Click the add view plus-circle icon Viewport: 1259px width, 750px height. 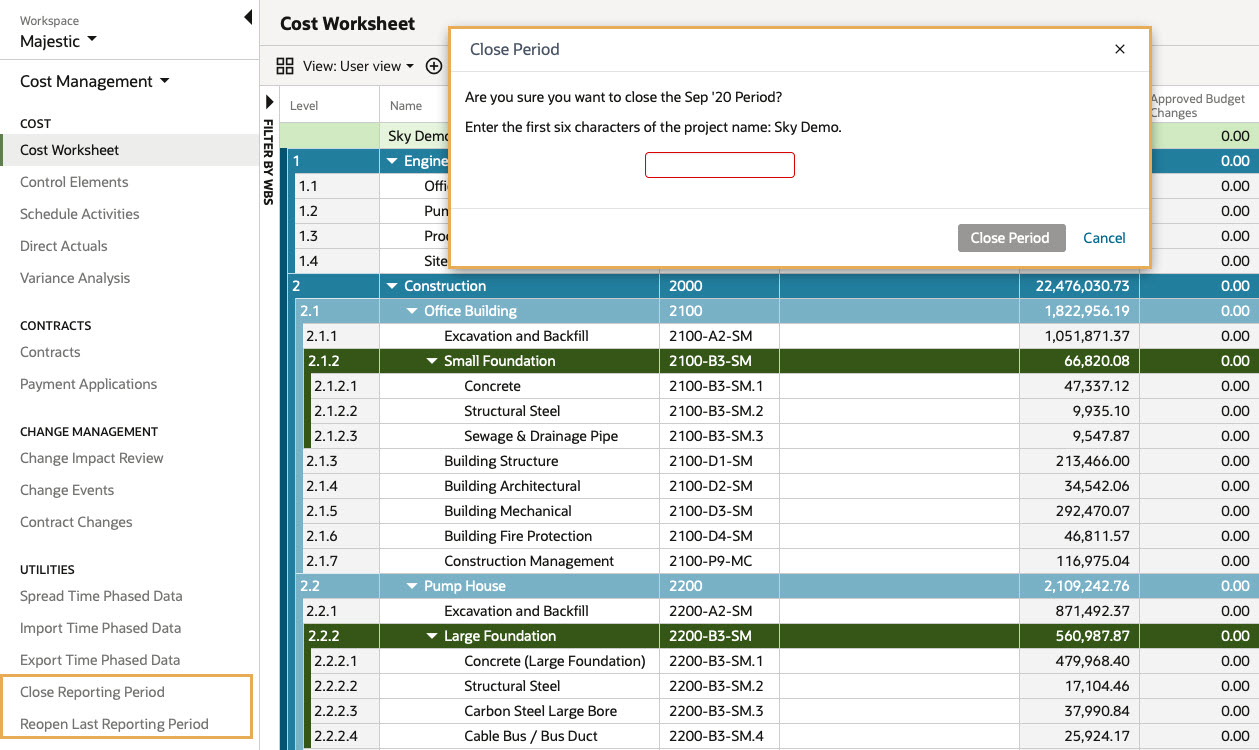434,66
